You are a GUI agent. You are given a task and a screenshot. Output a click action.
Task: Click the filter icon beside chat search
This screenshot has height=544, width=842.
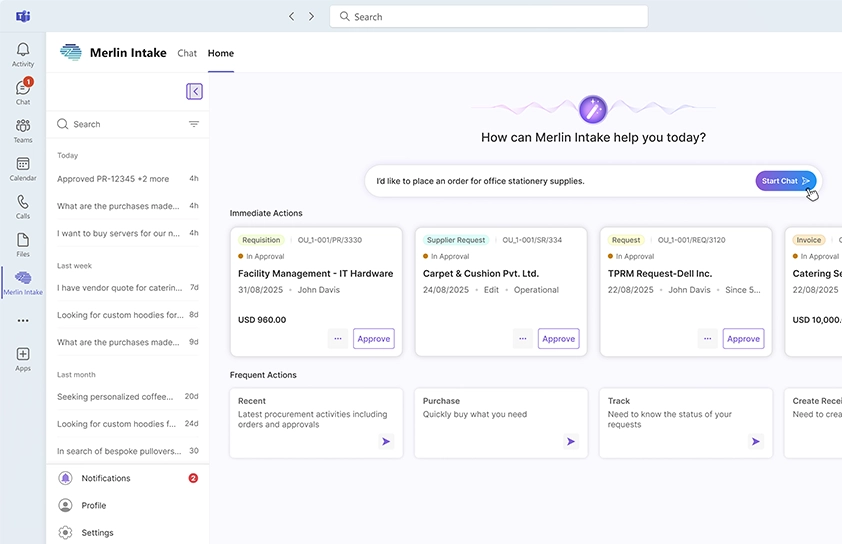[x=194, y=124]
